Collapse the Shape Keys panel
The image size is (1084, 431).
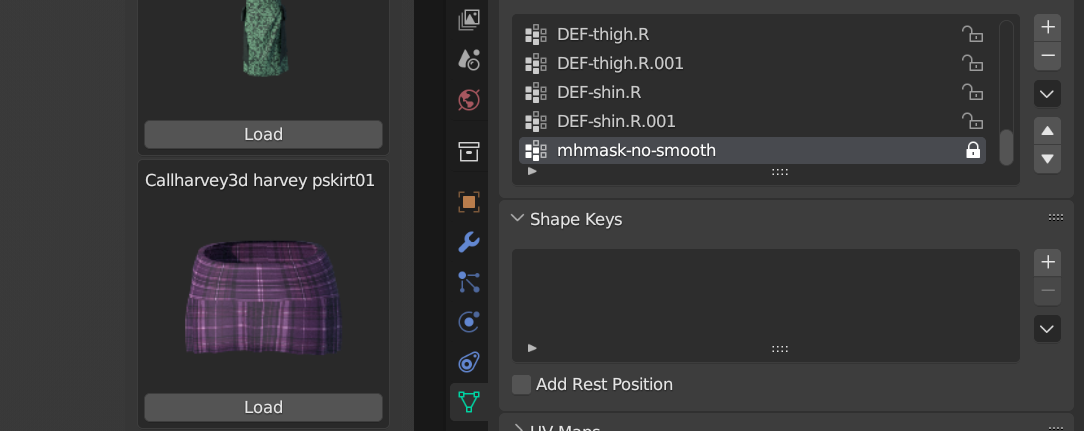pos(517,219)
